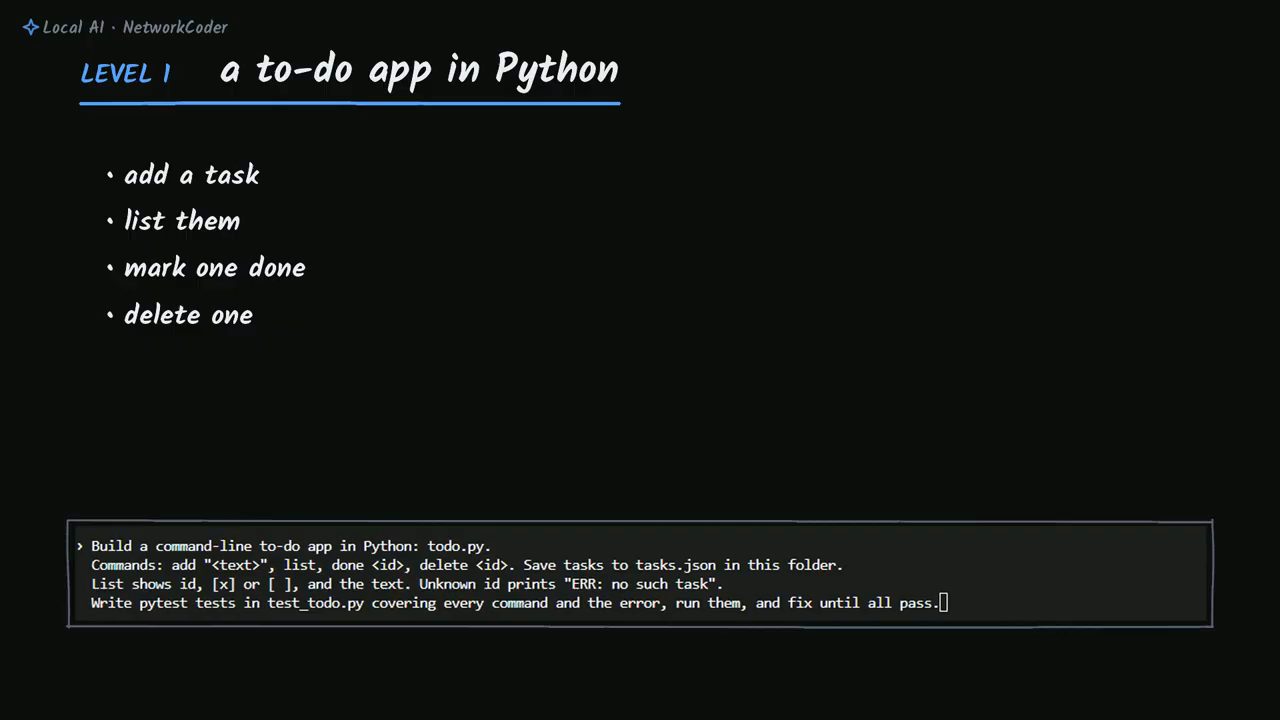The height and width of the screenshot is (720, 1280).
Task: Click the prompt chevron in the terminal box
Action: [x=80, y=546]
